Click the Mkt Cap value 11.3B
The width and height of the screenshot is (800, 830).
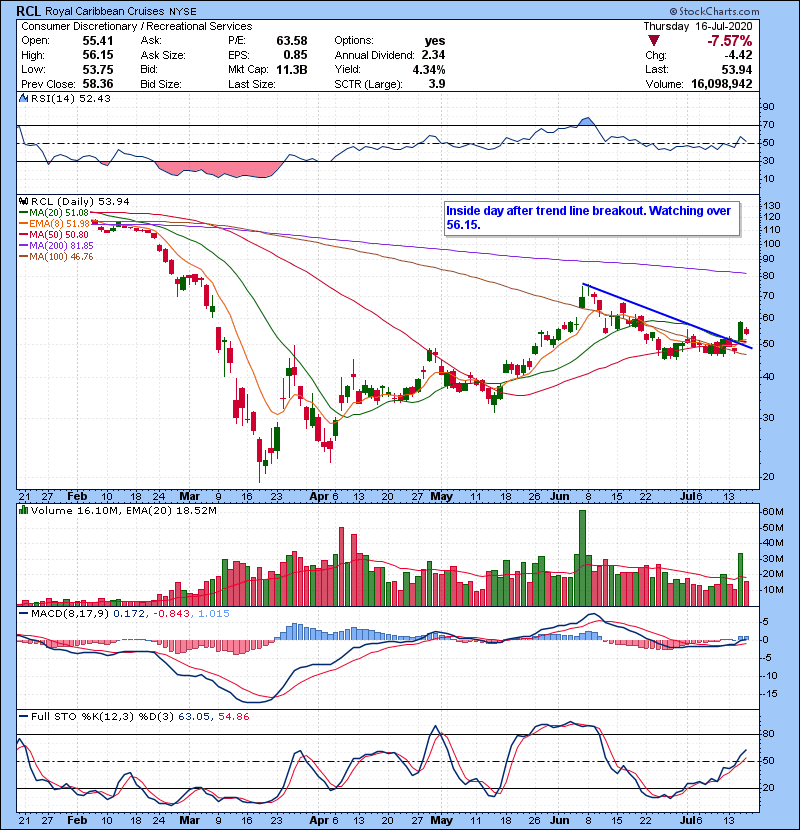tap(292, 69)
